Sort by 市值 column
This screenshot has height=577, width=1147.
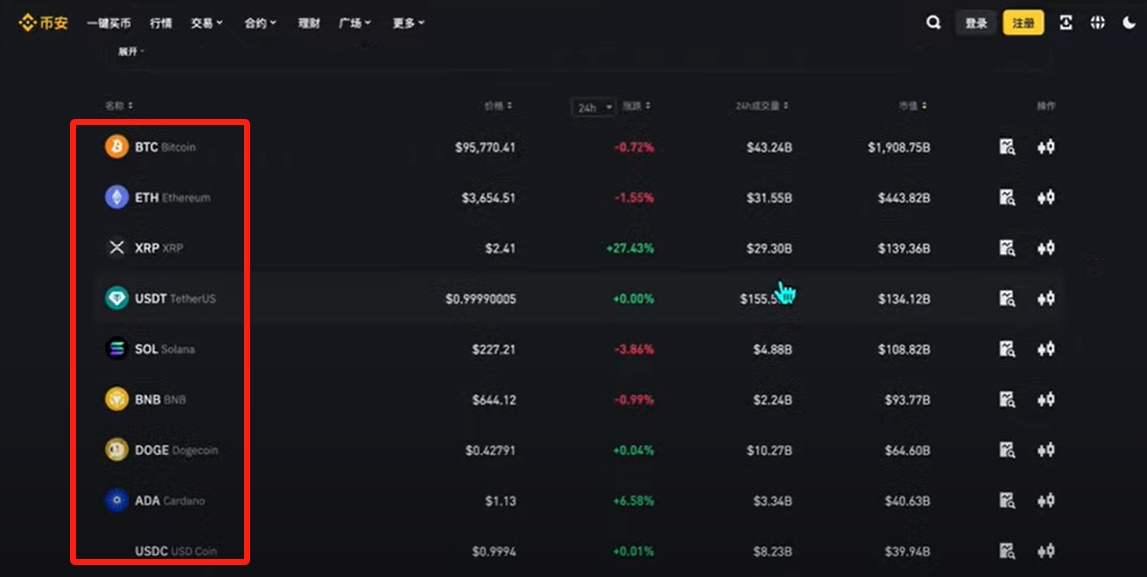(913, 105)
